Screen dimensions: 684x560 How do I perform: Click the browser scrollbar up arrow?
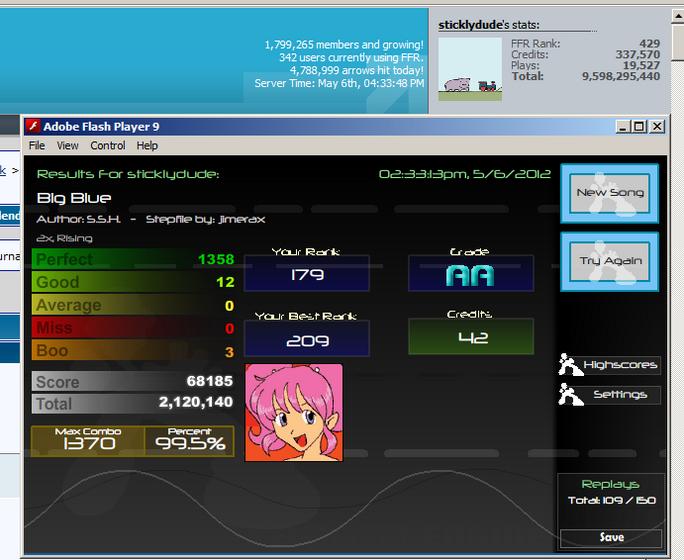[x=677, y=17]
